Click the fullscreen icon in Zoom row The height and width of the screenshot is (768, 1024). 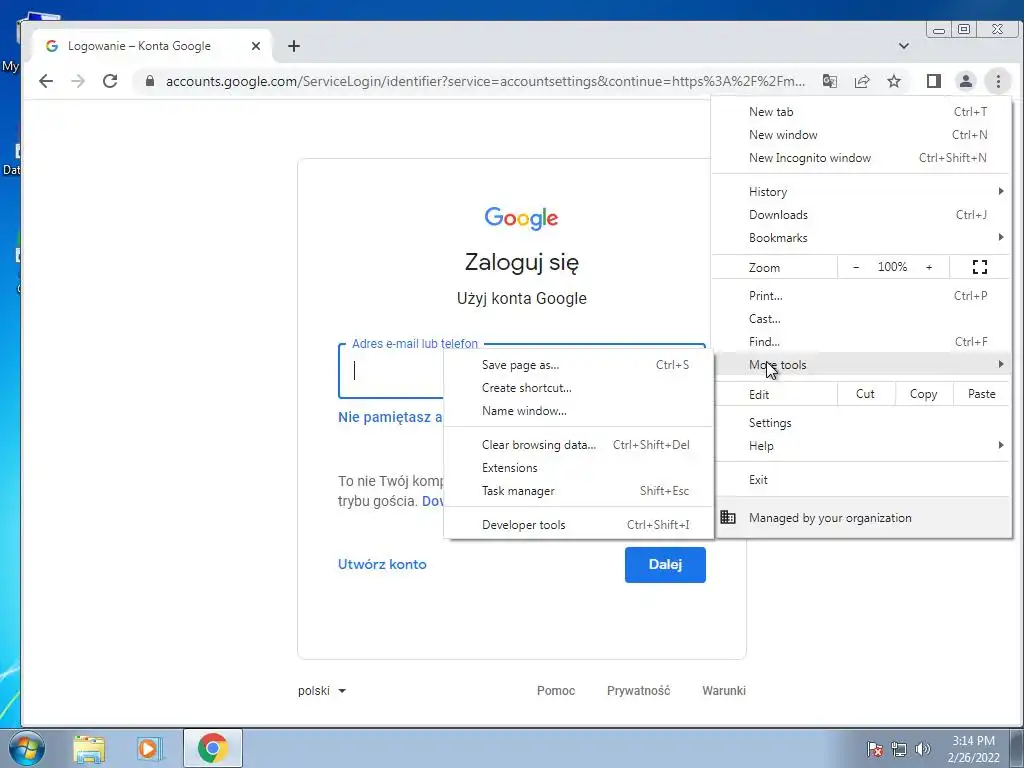pos(980,267)
